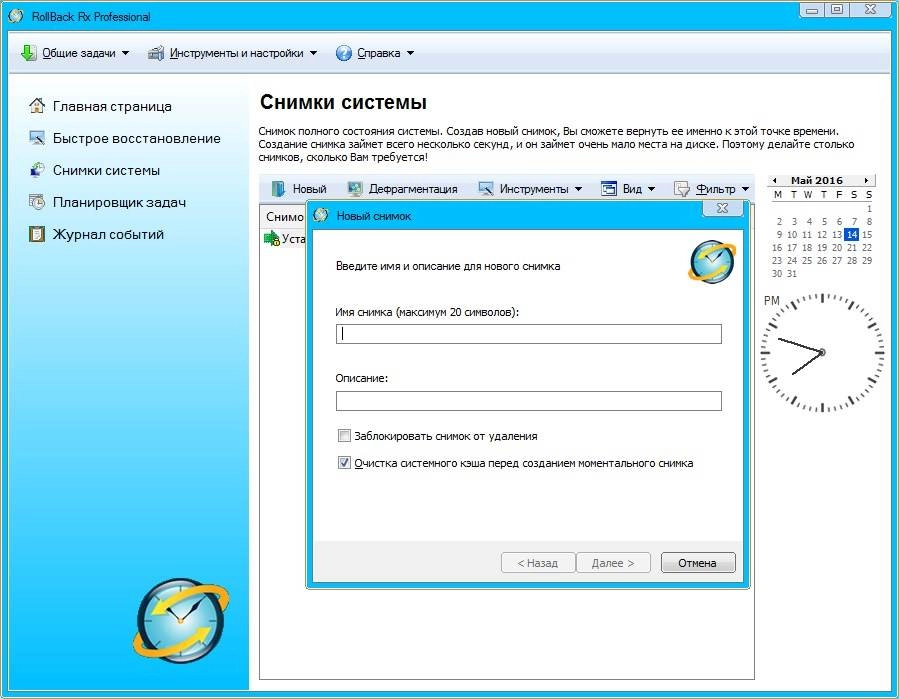Open Быстрое восстановление page
This screenshot has height=699, width=899.
[136, 138]
